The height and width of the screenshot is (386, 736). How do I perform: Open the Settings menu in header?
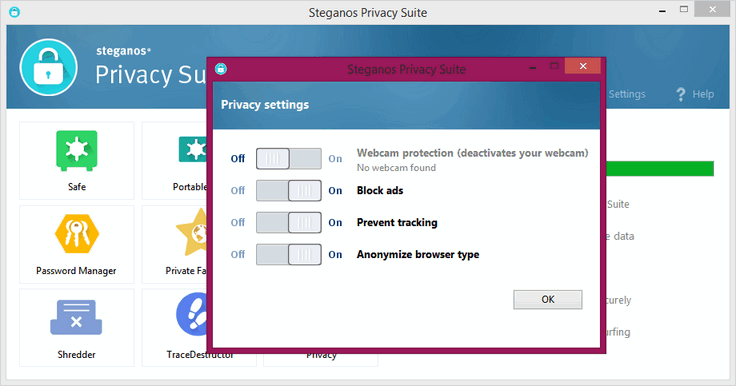pos(627,94)
